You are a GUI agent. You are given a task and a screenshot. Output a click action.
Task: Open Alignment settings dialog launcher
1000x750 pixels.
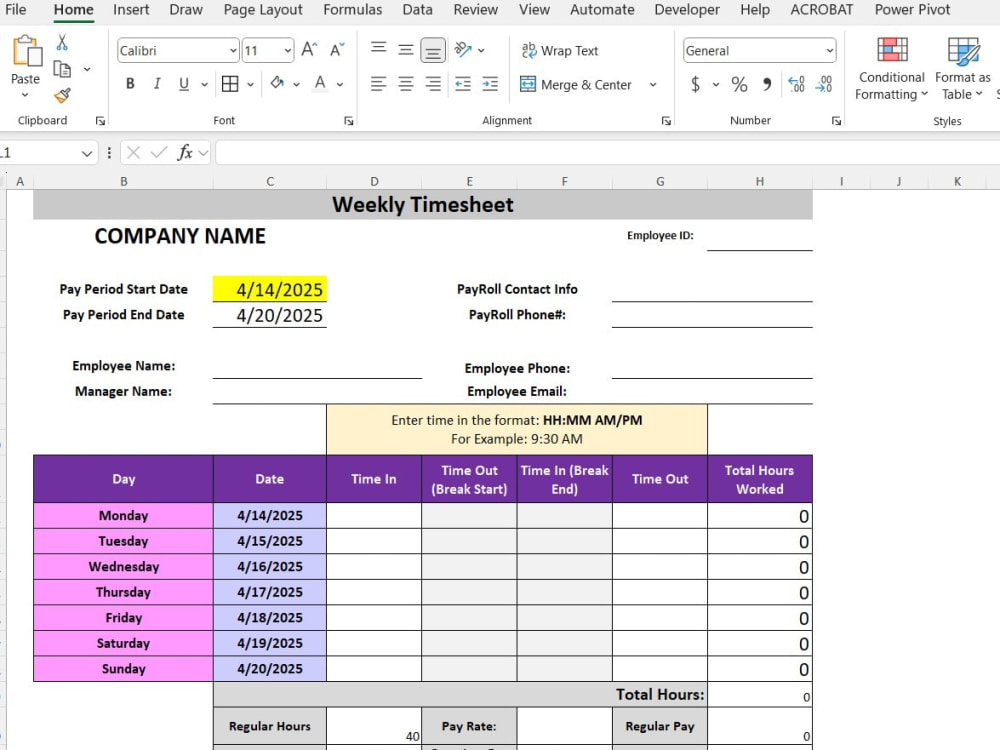(x=666, y=121)
